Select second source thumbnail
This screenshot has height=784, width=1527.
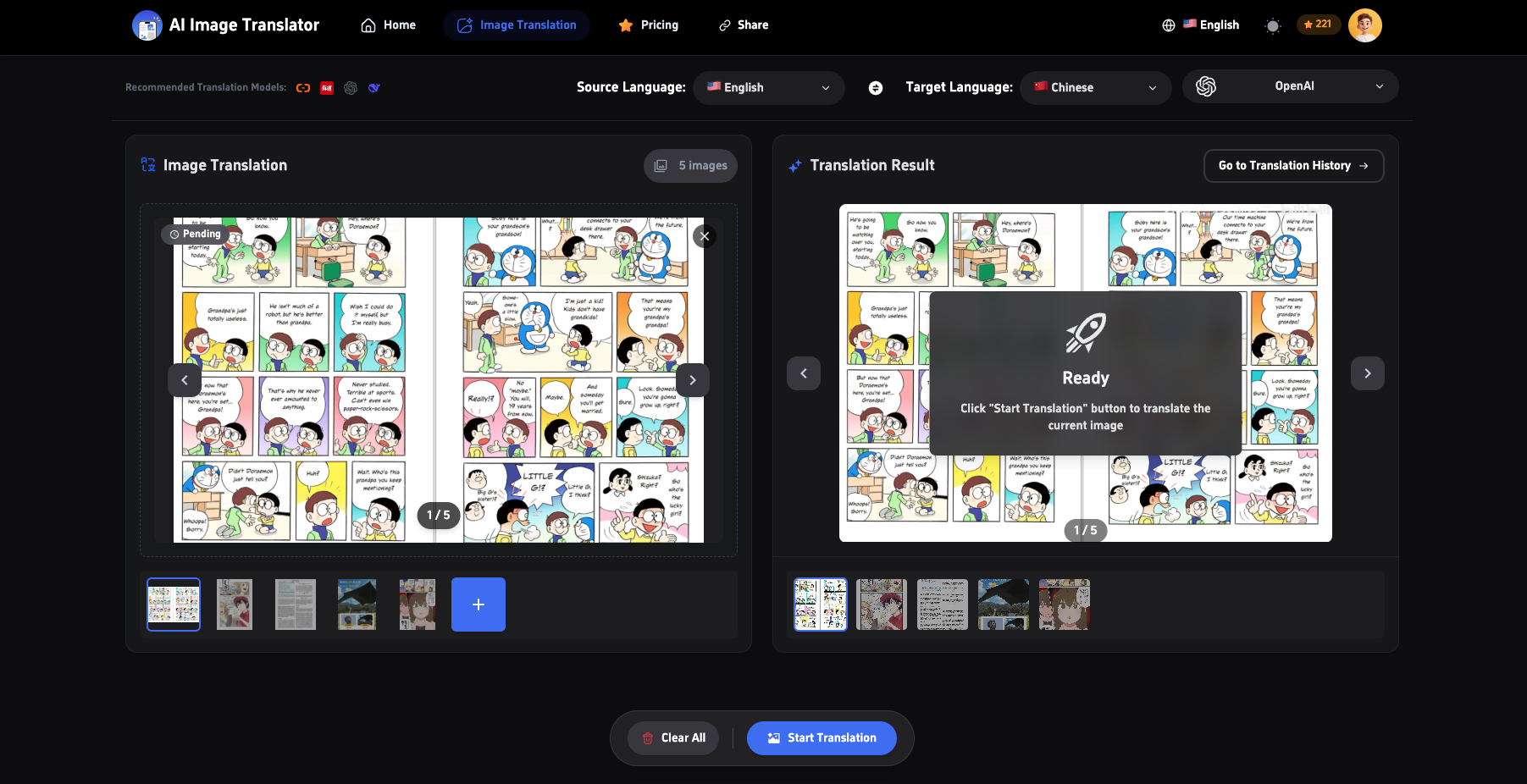[235, 605]
